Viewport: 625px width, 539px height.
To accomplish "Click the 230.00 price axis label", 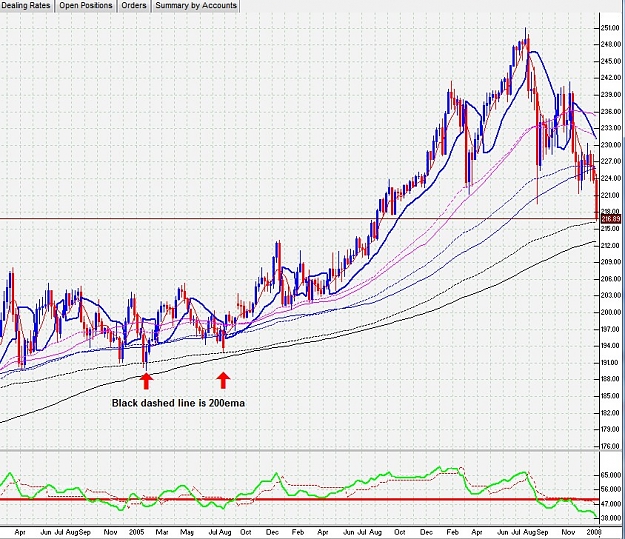I will click(x=611, y=145).
